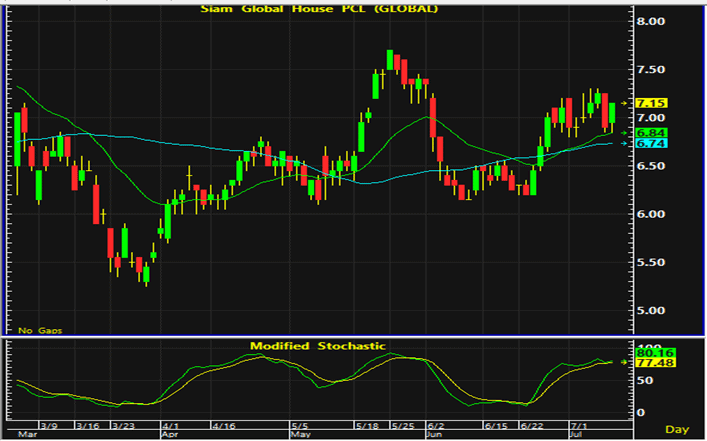707x441 pixels.
Task: Click the Jul month label
Action: point(576,434)
